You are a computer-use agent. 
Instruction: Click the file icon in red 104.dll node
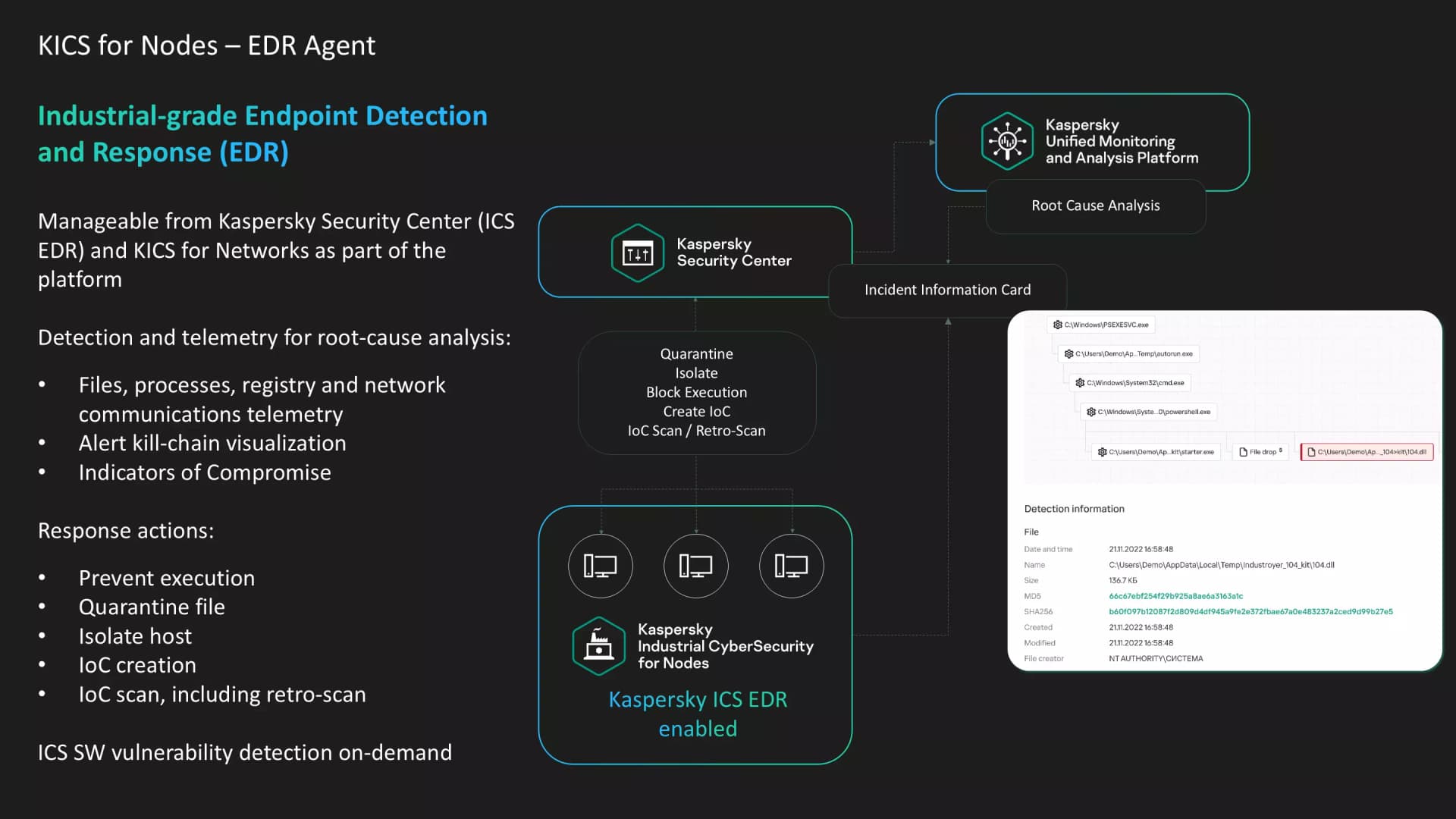point(1311,452)
